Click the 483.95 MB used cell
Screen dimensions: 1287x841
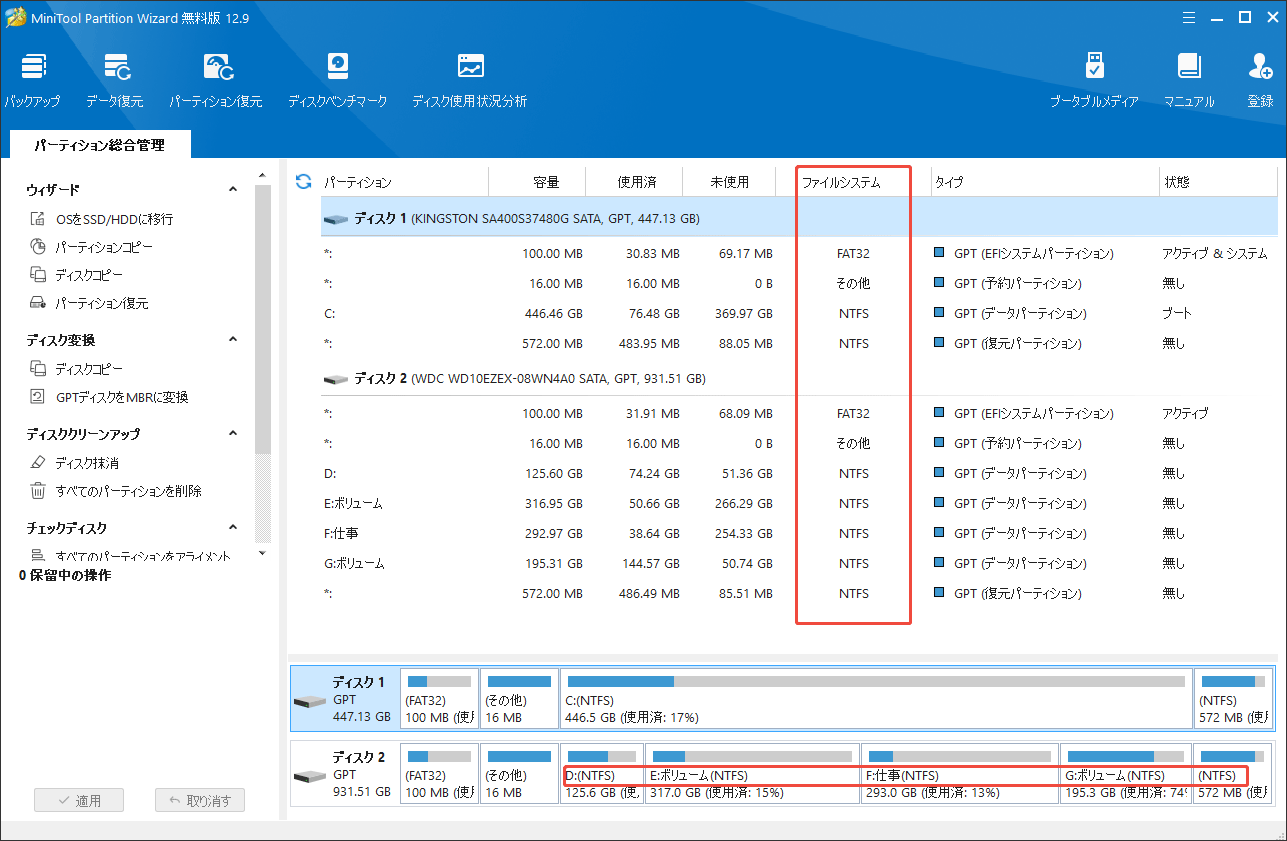[x=648, y=343]
